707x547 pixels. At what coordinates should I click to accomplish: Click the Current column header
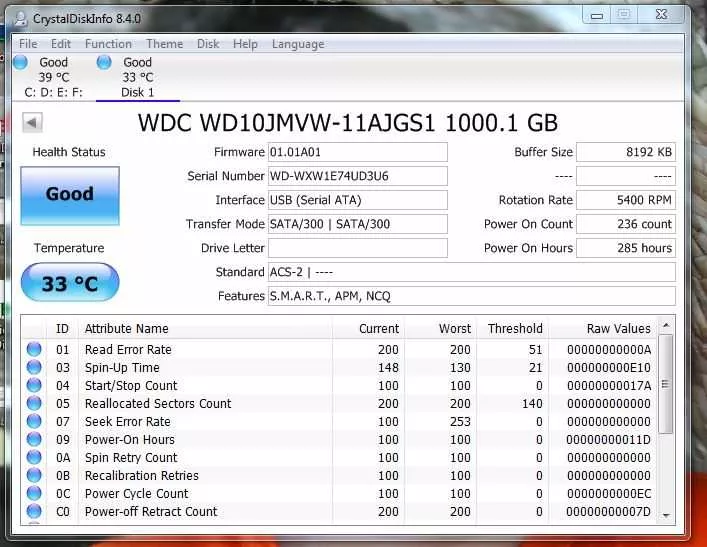click(368, 328)
